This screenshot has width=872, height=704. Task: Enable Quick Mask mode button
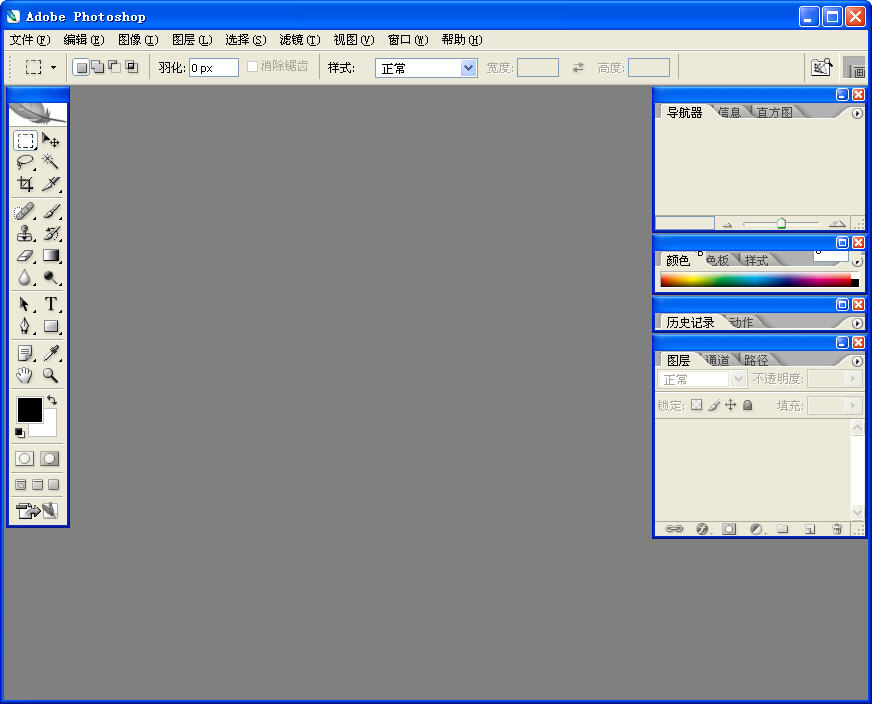click(49, 459)
